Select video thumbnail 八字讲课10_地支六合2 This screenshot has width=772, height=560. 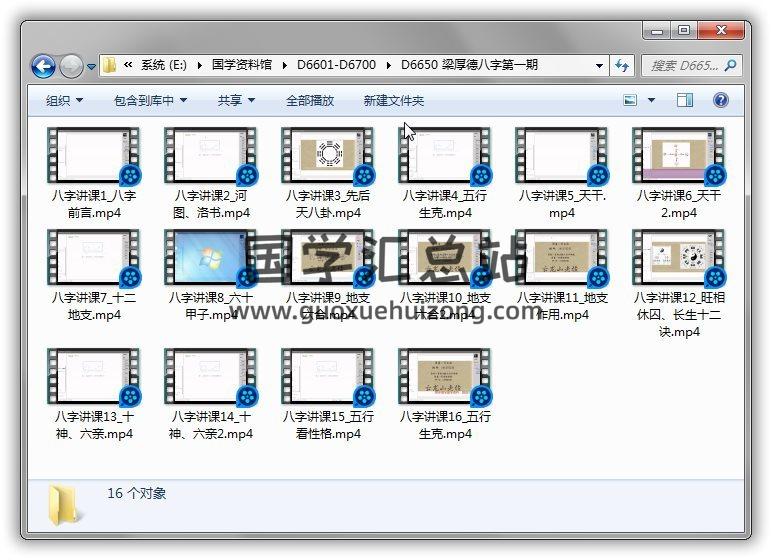click(445, 258)
